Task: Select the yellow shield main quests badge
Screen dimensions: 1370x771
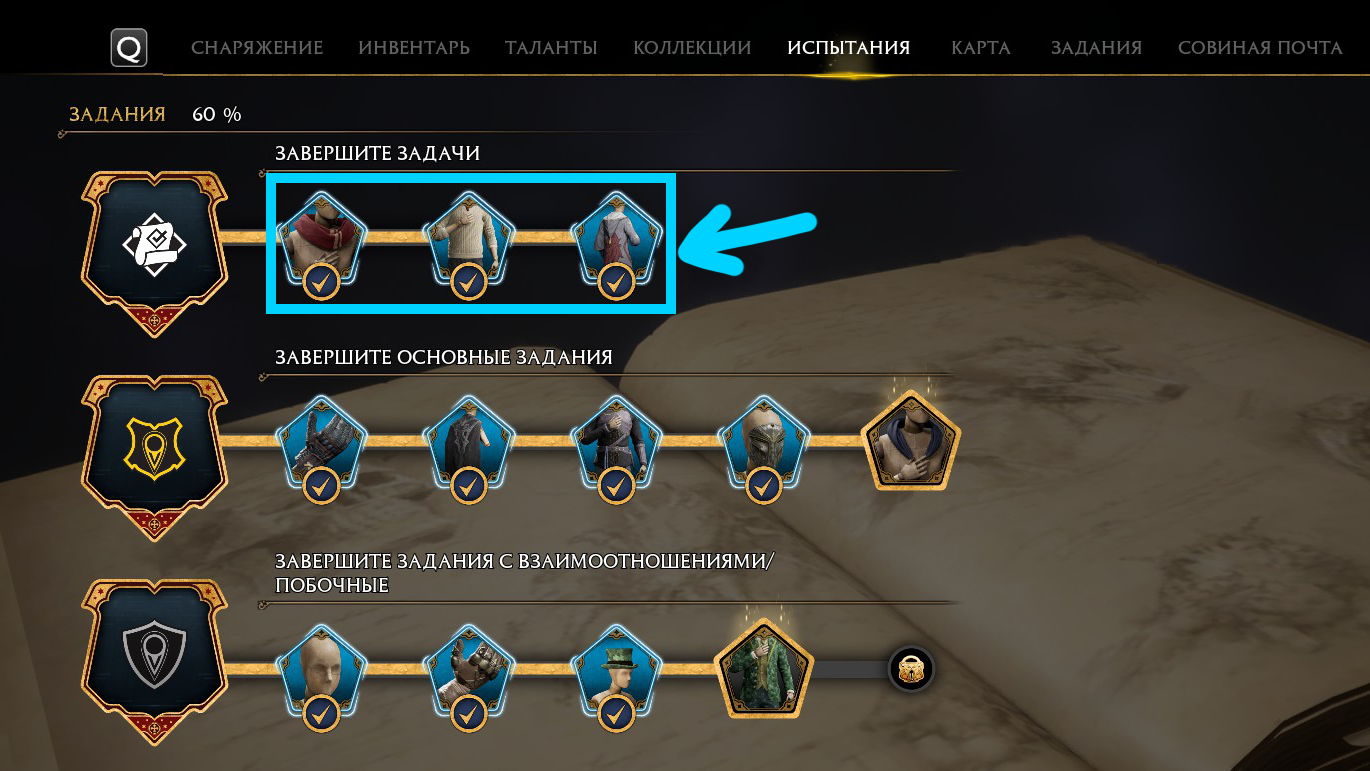Action: click(x=155, y=455)
